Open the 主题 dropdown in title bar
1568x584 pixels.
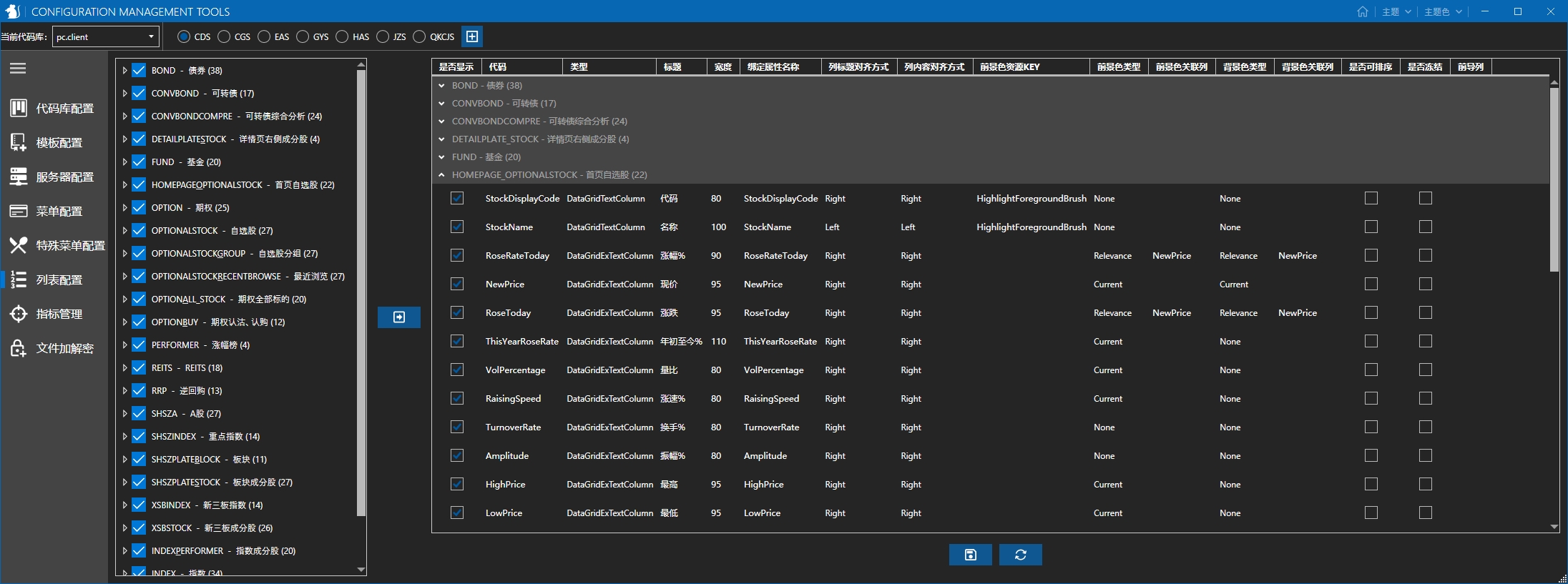click(x=1396, y=11)
